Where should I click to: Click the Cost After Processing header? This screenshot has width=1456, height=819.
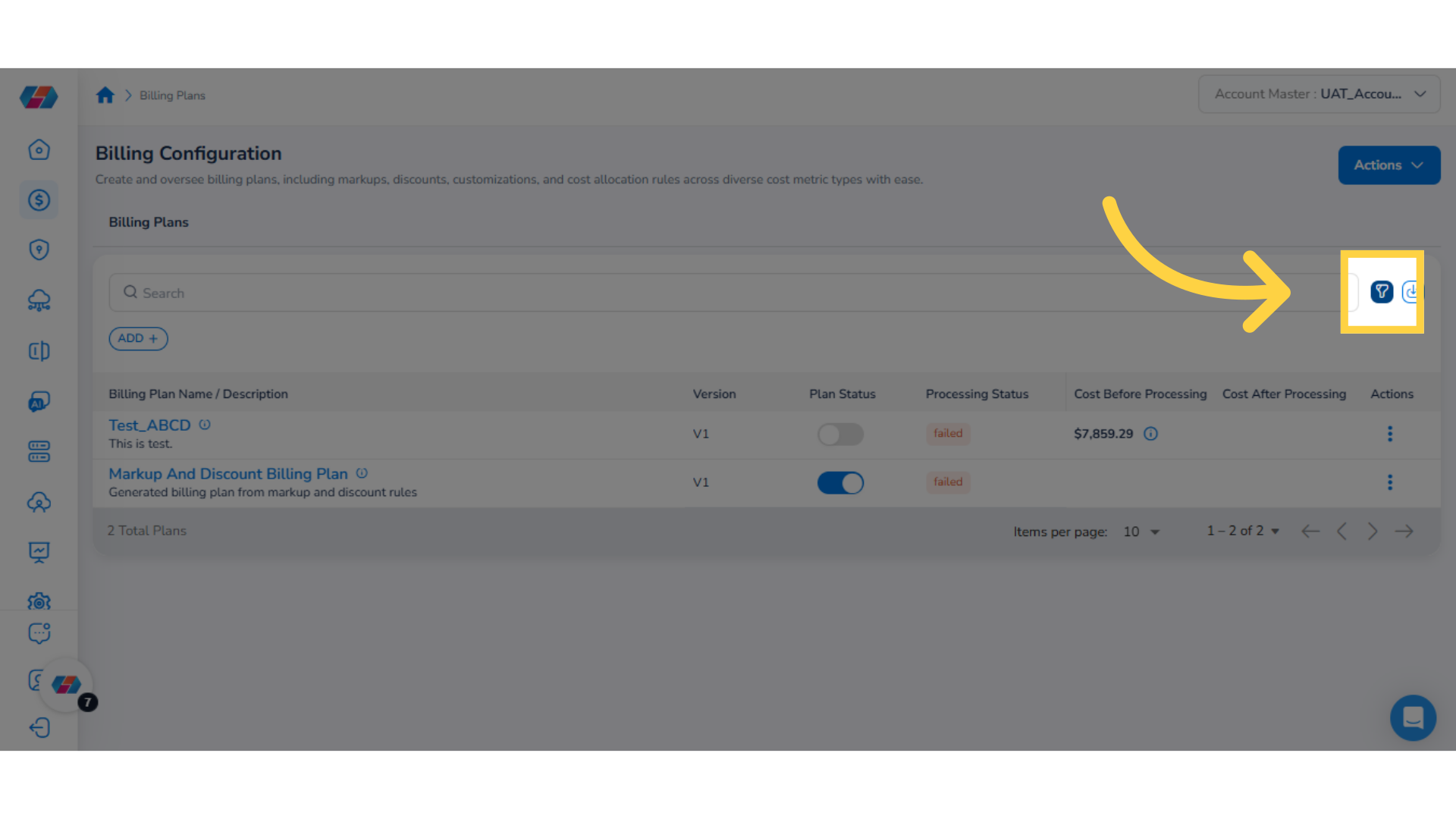[x=1284, y=394]
